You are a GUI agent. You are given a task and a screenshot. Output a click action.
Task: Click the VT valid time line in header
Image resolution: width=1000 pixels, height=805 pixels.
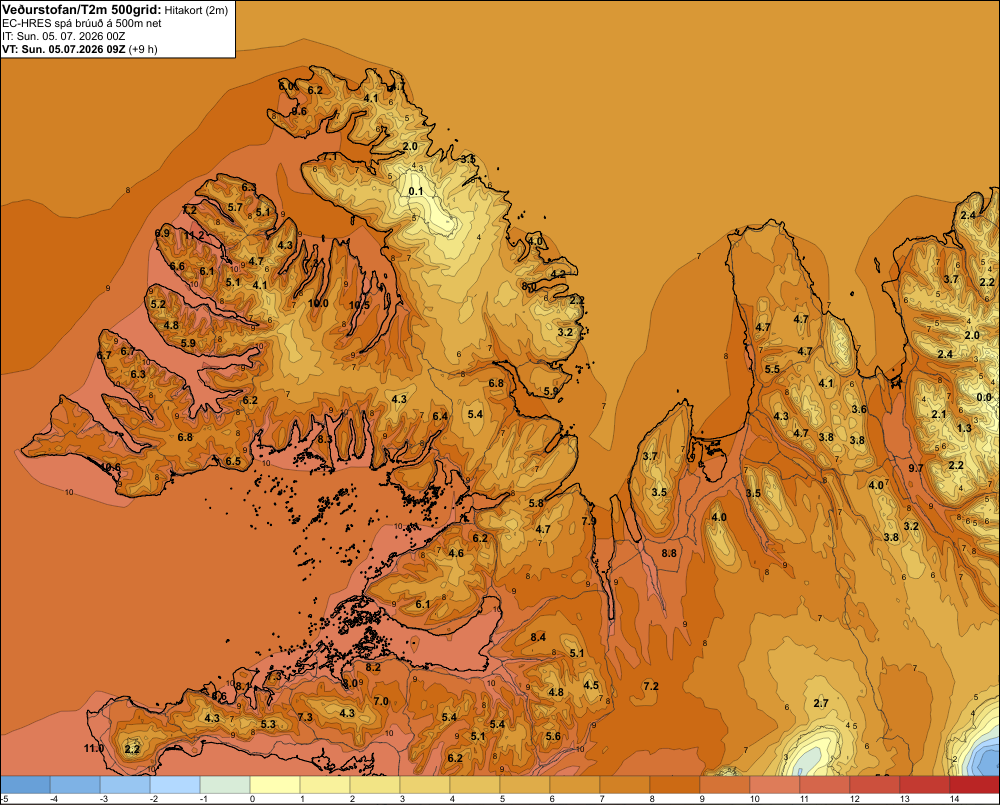(80, 49)
